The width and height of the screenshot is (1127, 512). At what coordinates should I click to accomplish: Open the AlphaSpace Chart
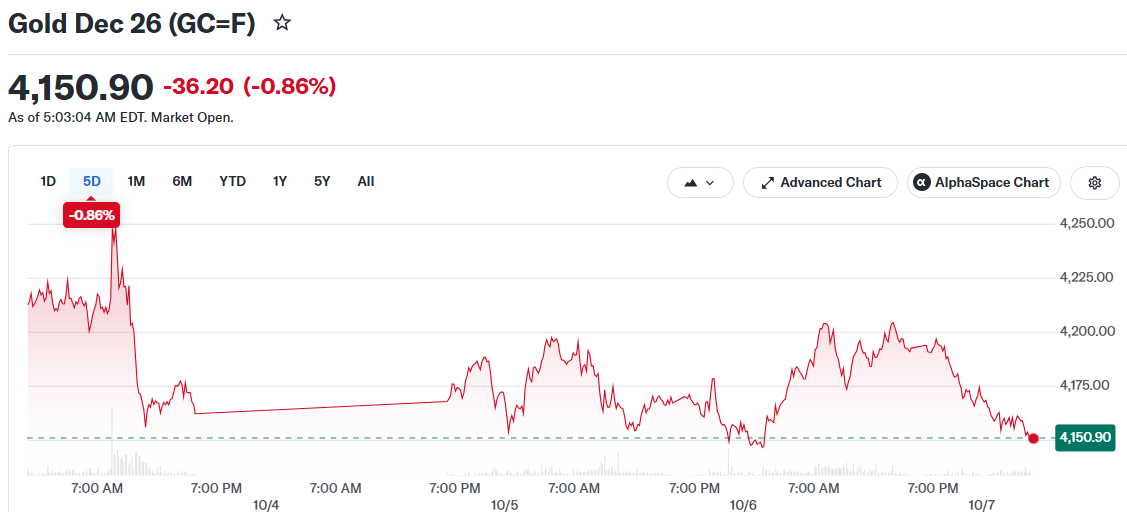[x=983, y=183]
